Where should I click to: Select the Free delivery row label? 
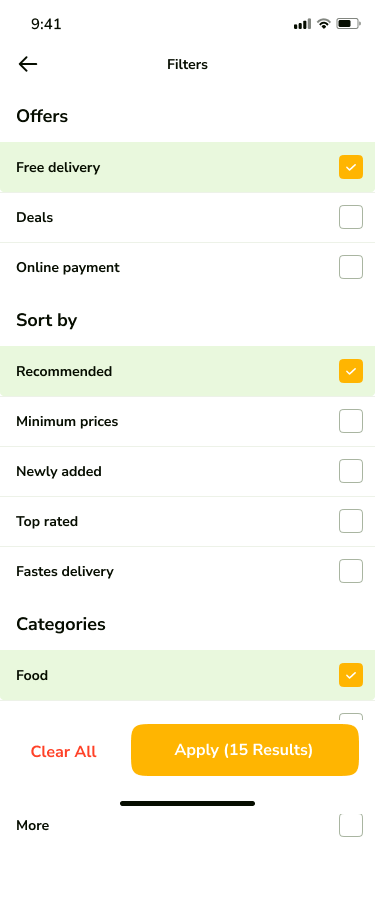click(x=58, y=167)
